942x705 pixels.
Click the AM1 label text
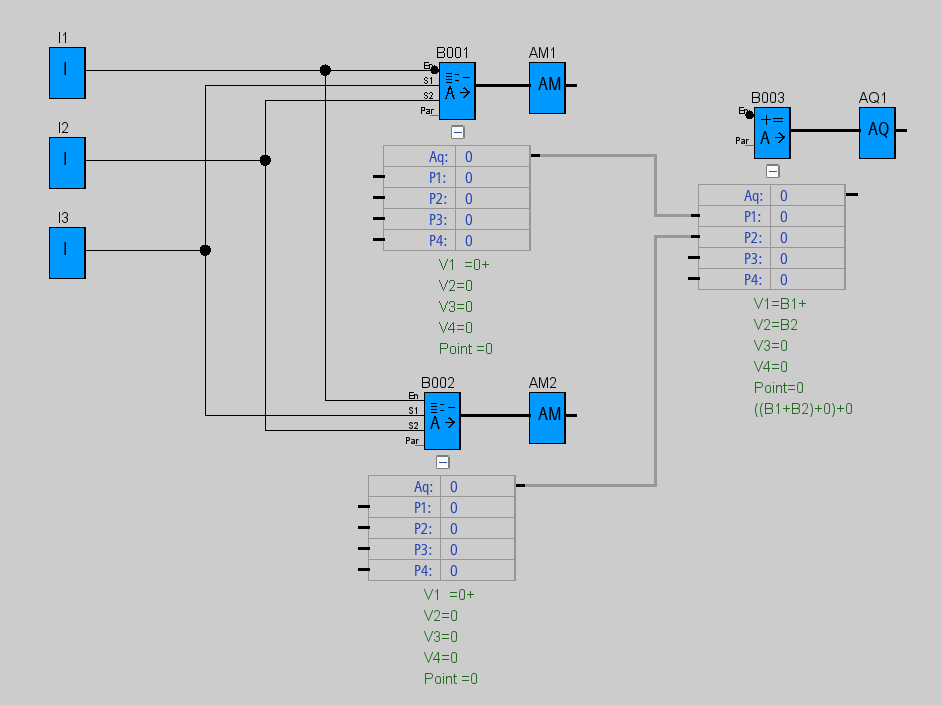pyautogui.click(x=542, y=53)
